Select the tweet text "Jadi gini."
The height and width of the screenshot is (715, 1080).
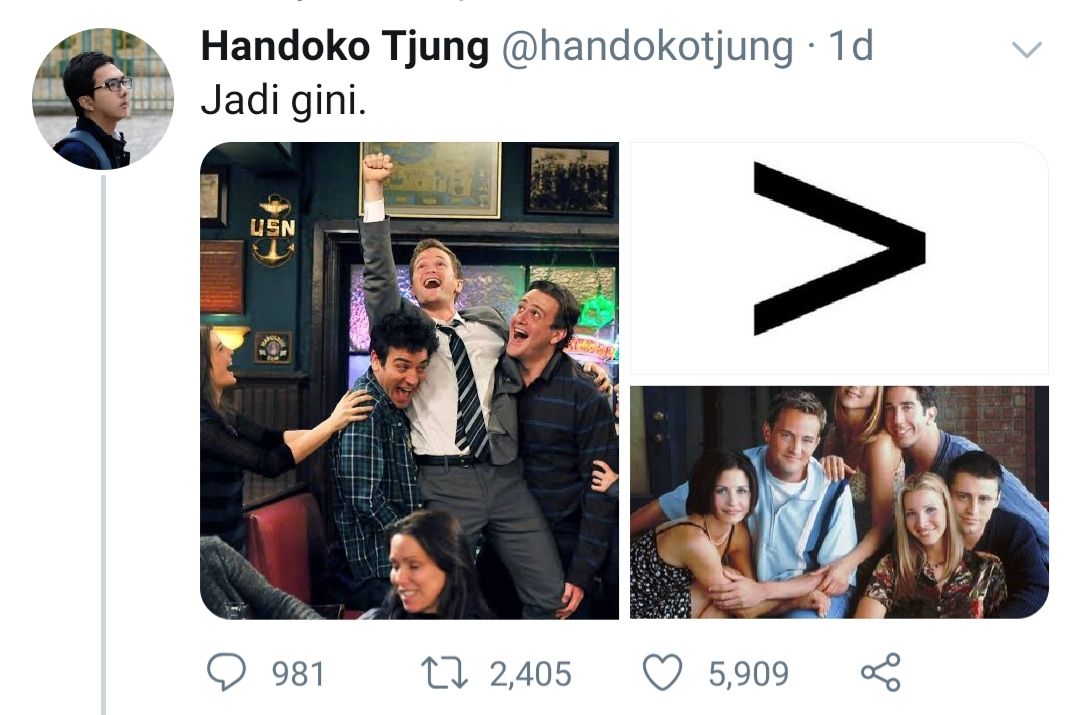[x=283, y=101]
